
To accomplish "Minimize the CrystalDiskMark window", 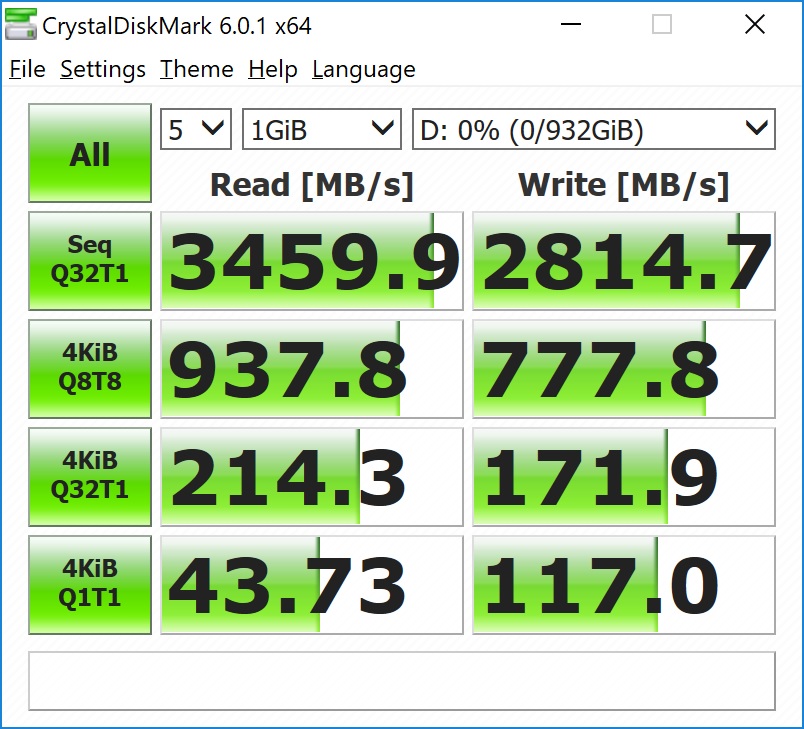I will coord(571,24).
